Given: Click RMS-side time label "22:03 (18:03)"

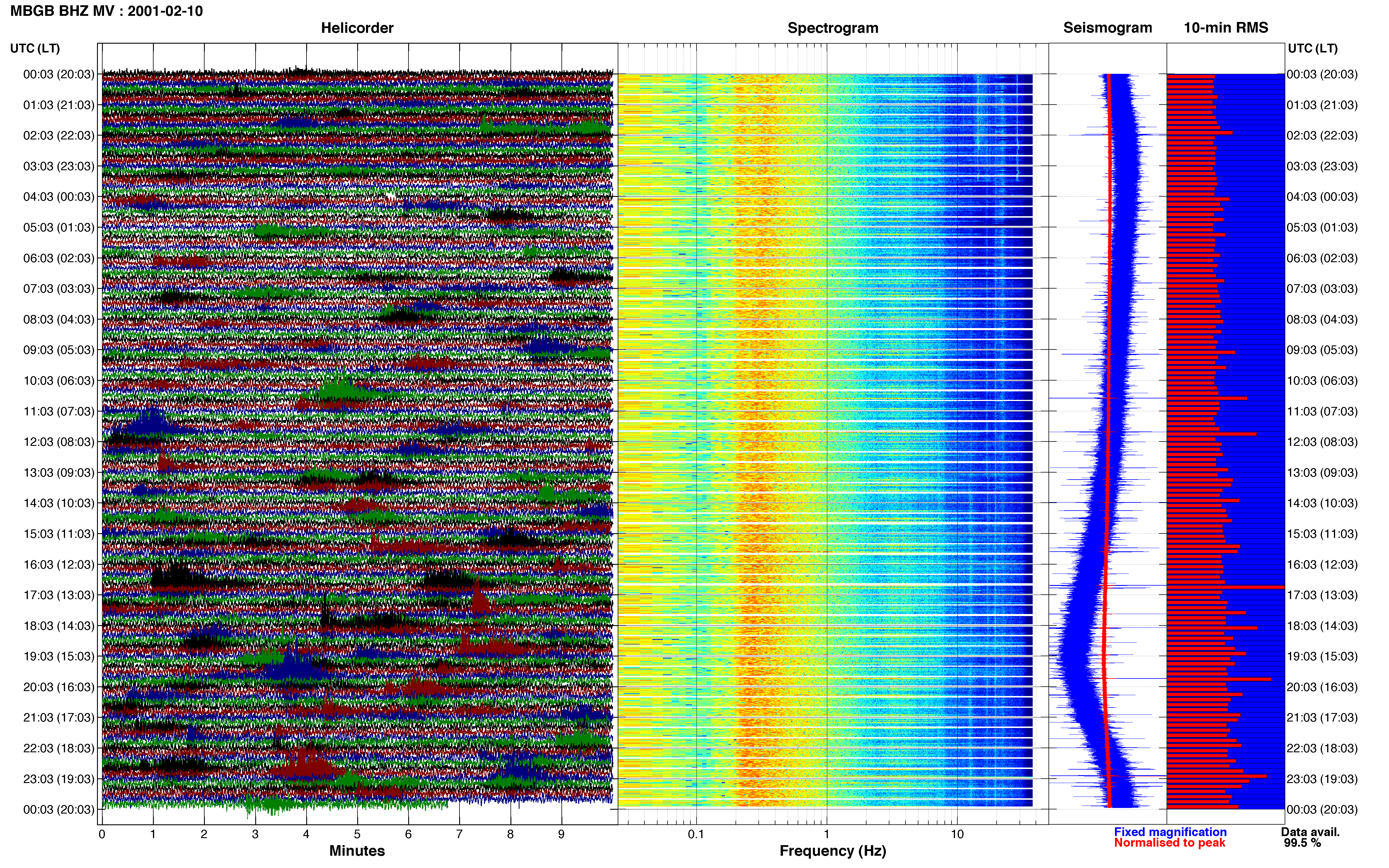Looking at the screenshot, I should click(1322, 748).
